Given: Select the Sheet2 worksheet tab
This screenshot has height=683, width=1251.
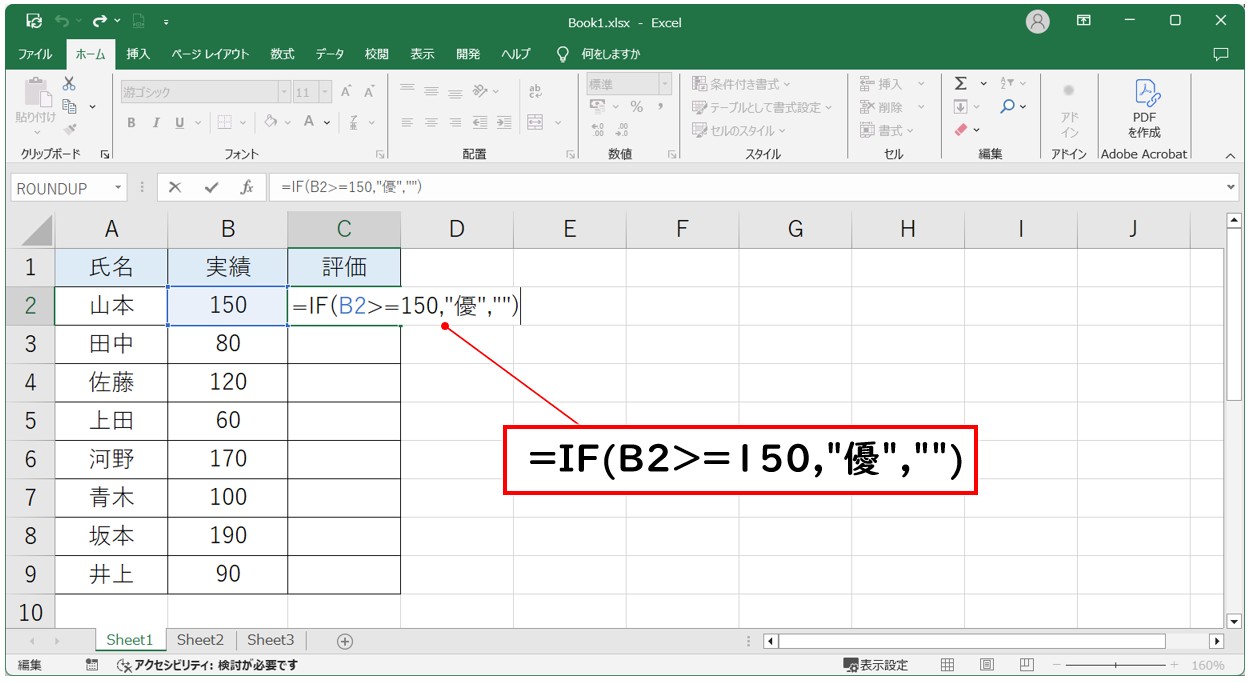Looking at the screenshot, I should point(200,640).
